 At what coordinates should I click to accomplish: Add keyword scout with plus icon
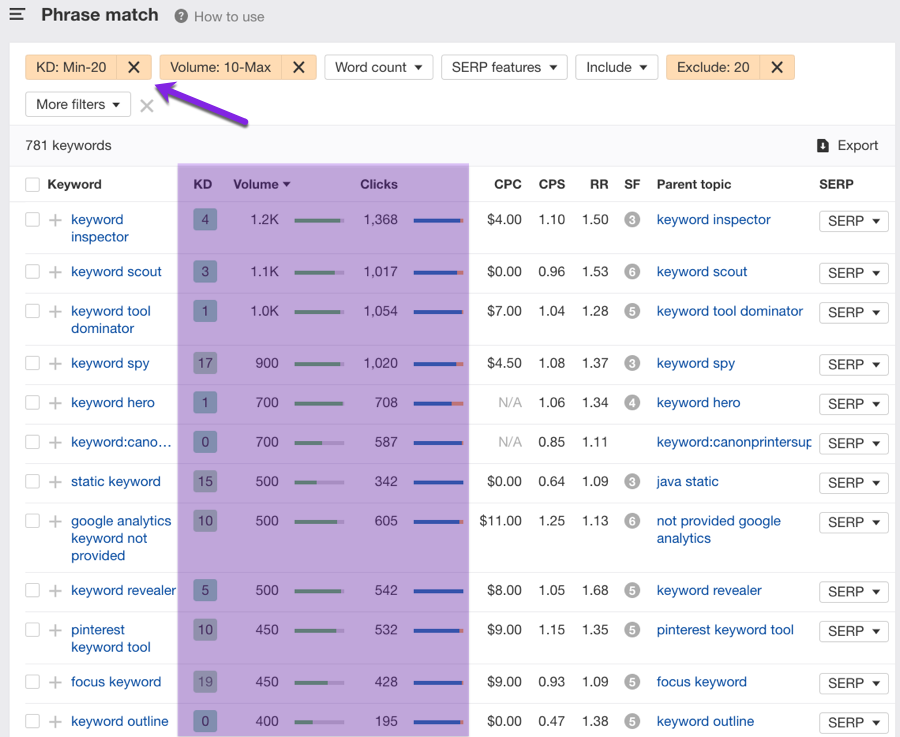[x=55, y=272]
